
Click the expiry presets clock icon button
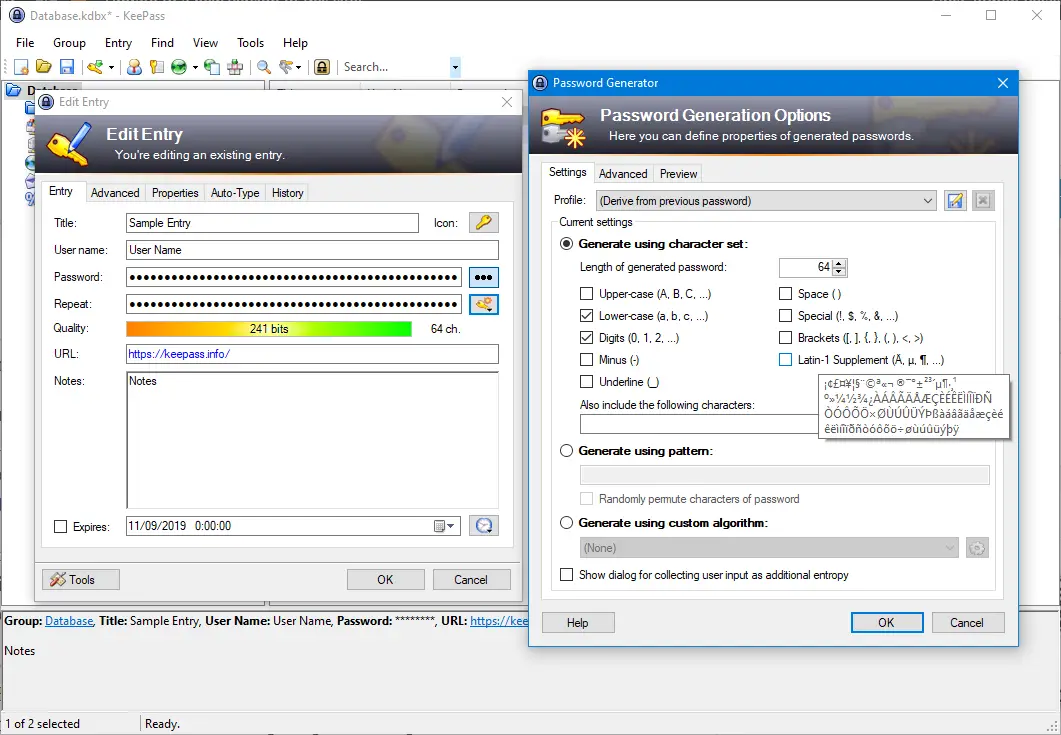484,526
